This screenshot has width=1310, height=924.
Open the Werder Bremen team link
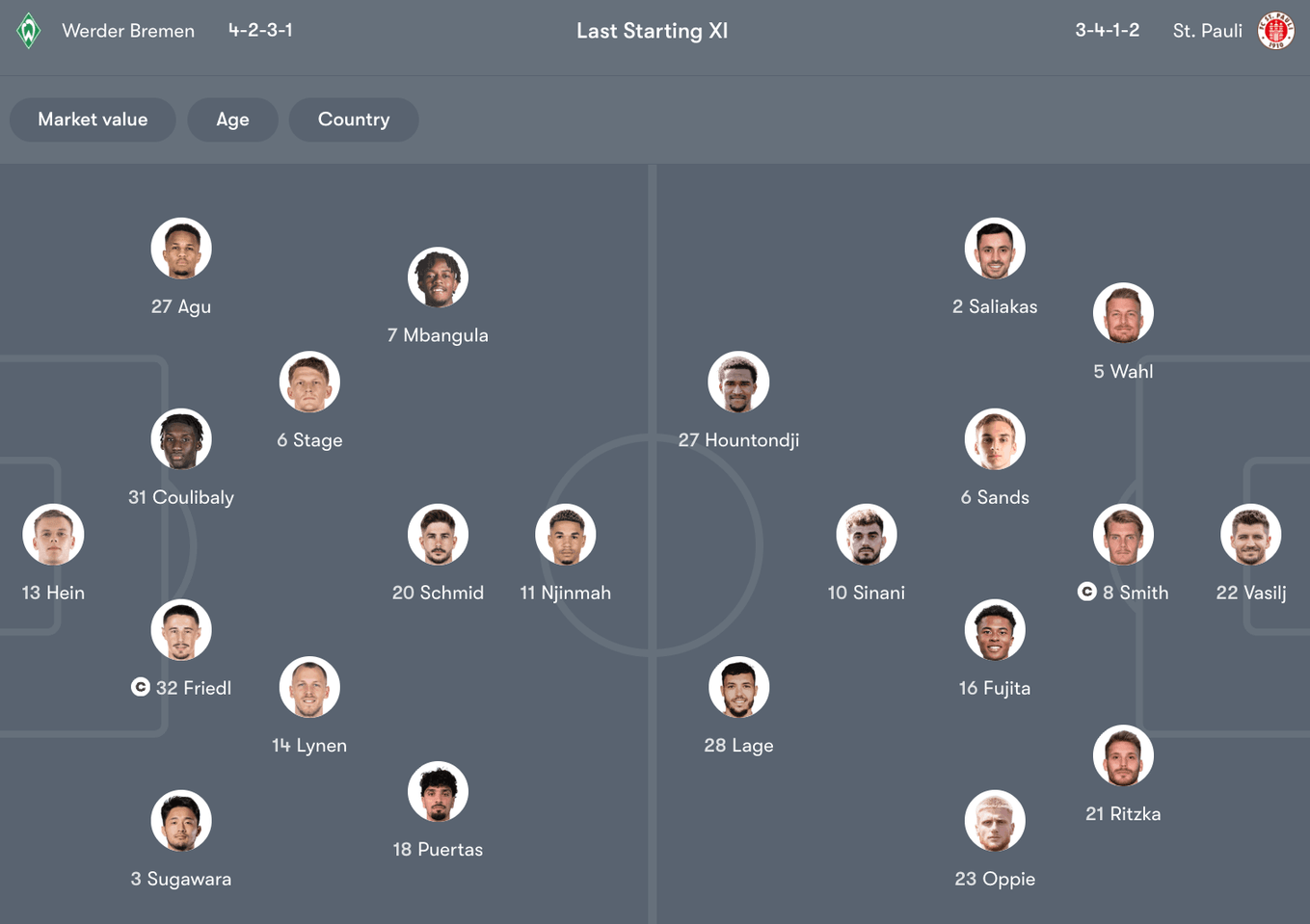(128, 31)
